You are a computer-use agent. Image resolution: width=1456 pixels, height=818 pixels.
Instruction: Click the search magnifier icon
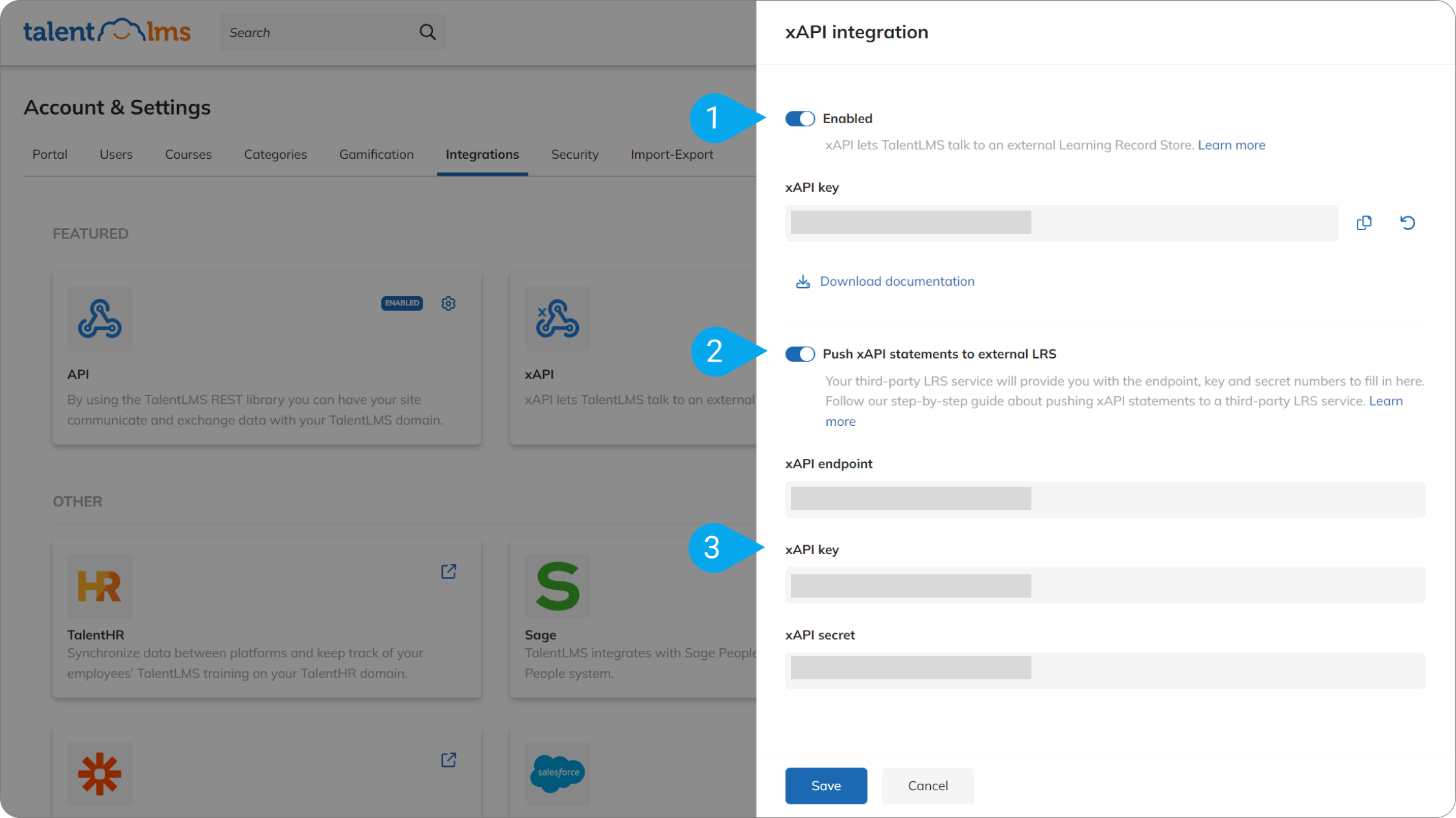(427, 32)
